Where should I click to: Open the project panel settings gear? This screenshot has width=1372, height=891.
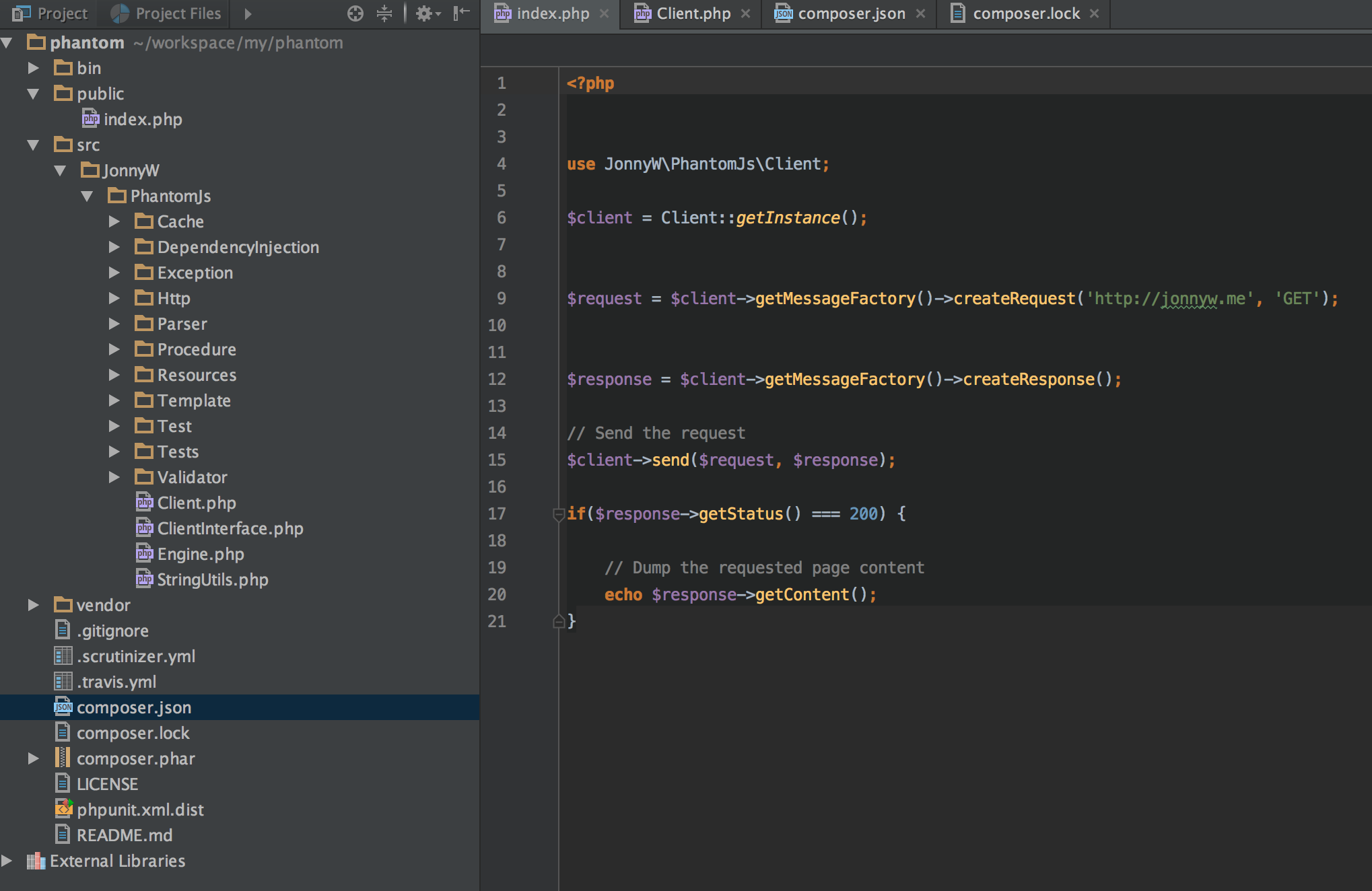(x=427, y=13)
